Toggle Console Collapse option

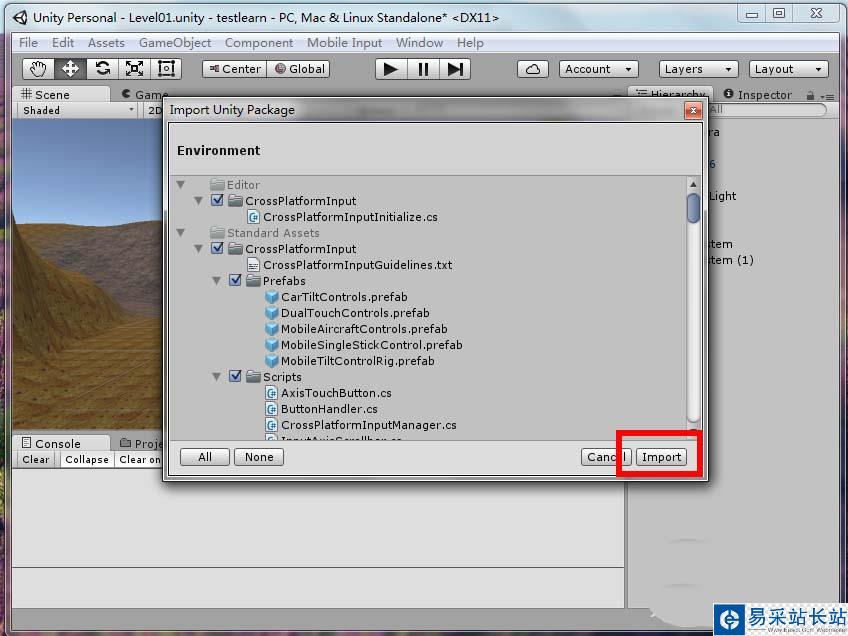click(87, 460)
